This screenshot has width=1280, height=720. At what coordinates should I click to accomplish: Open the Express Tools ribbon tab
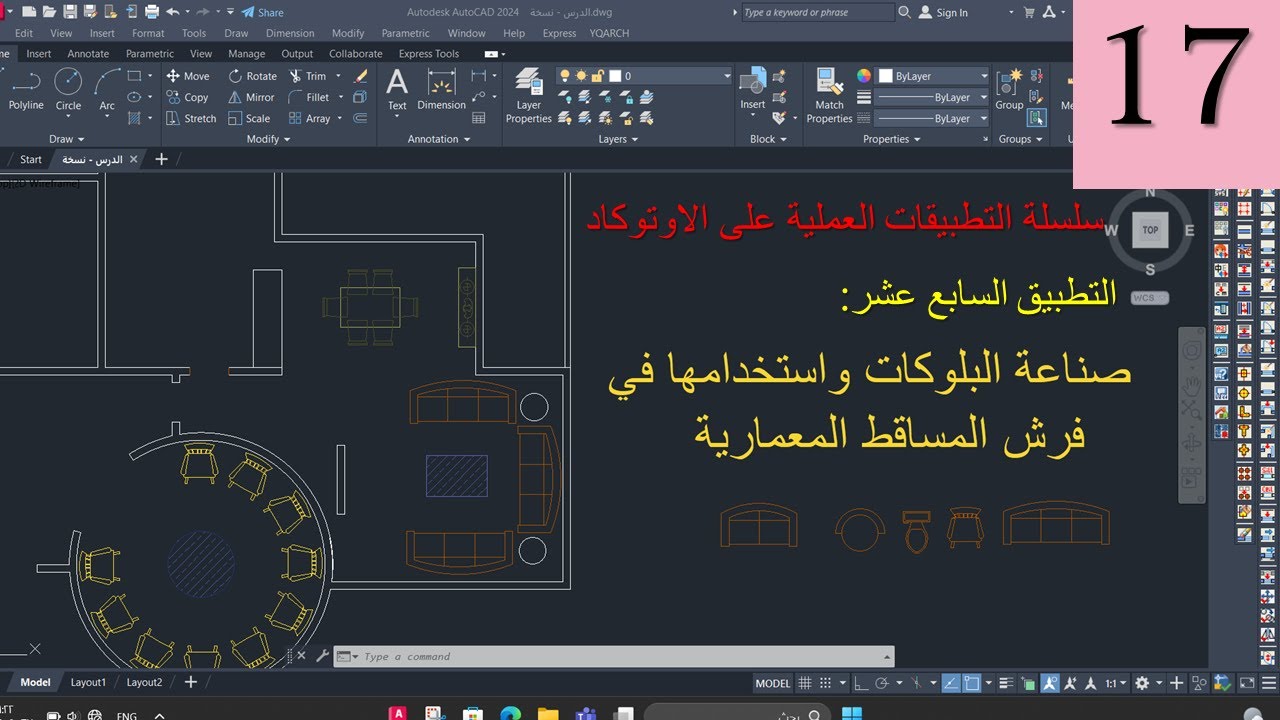429,54
